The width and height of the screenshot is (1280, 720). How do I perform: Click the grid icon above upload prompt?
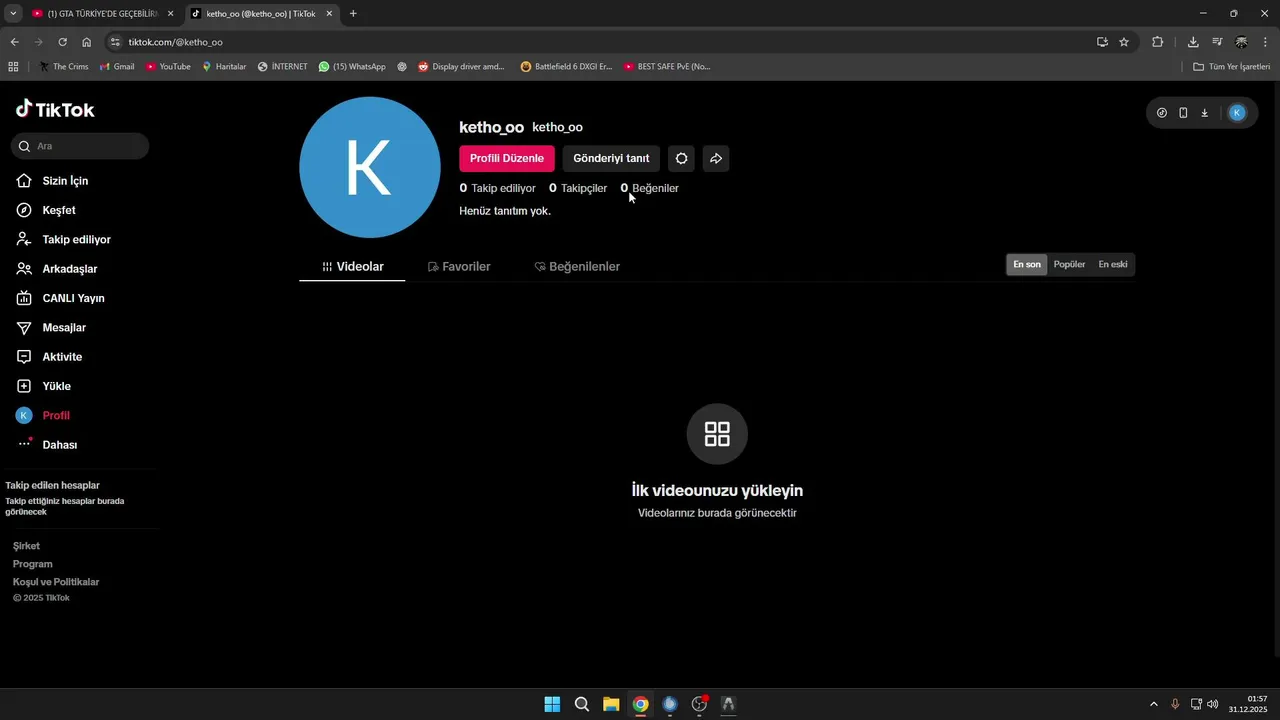717,434
